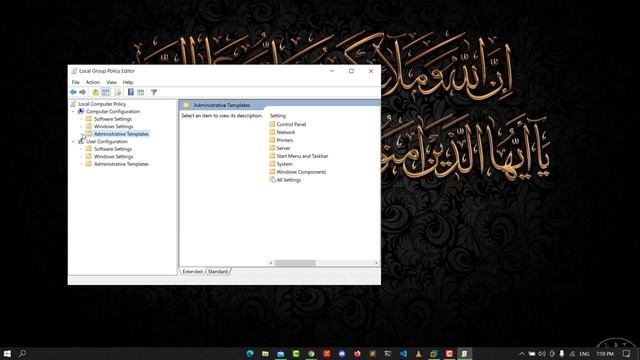
Task: Expand Software Settings under Computer Configuration
Action: tap(81, 119)
